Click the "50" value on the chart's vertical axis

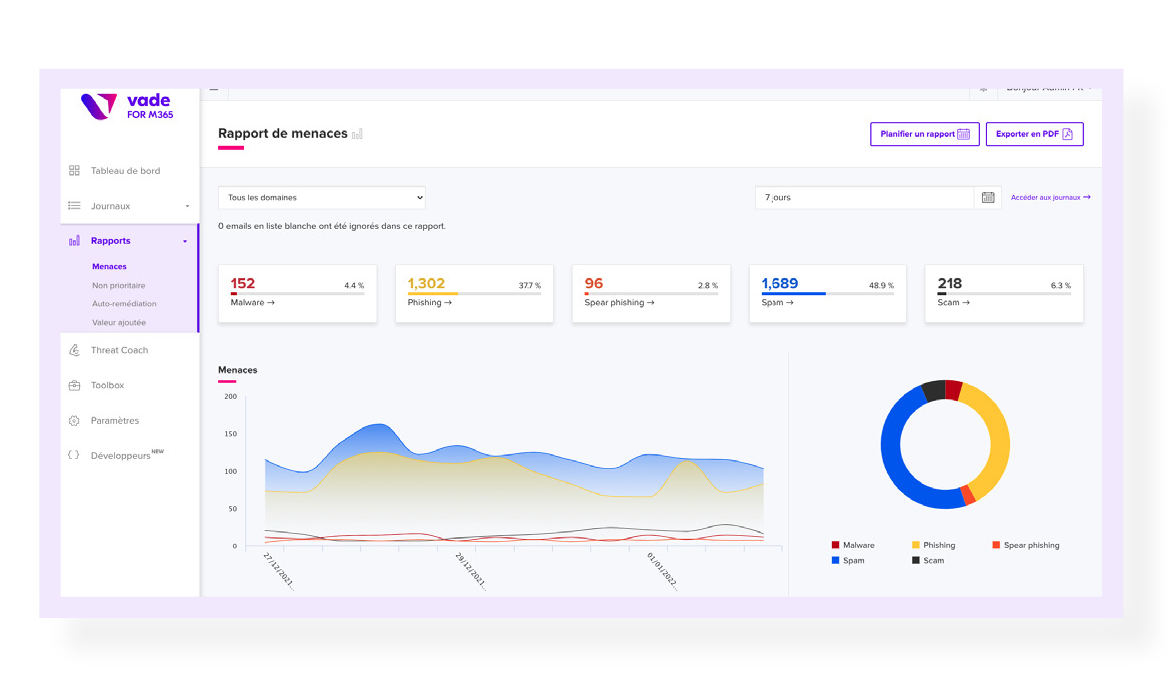233,509
